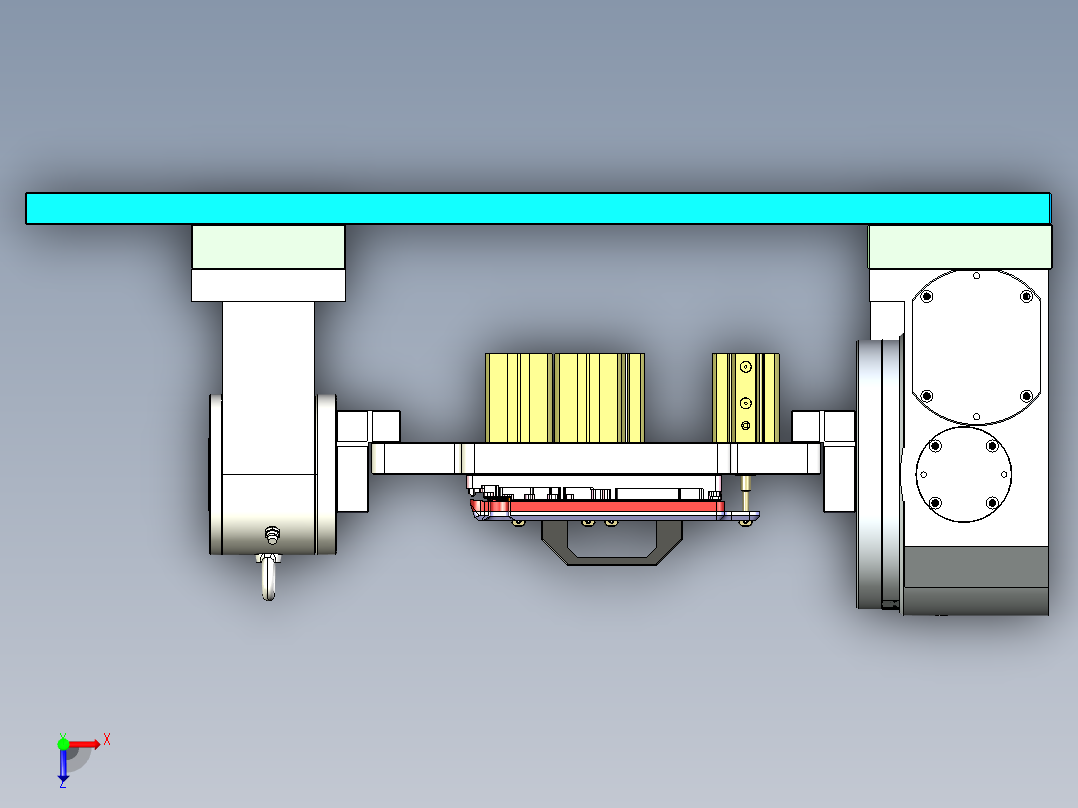Select the long white horizontal swing plate
This screenshot has width=1078, height=808.
pos(595,459)
